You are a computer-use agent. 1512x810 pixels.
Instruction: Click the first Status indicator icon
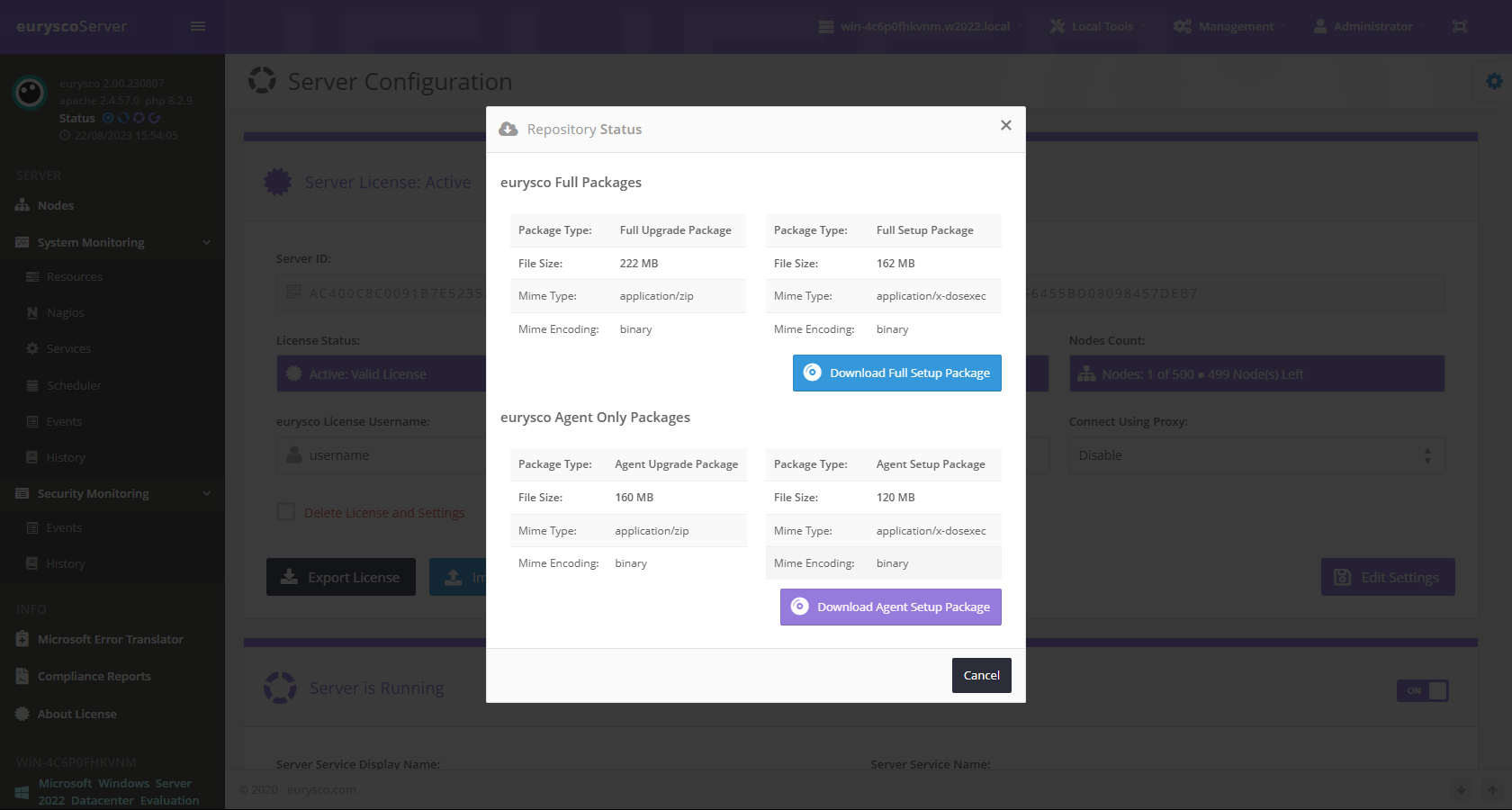(108, 118)
